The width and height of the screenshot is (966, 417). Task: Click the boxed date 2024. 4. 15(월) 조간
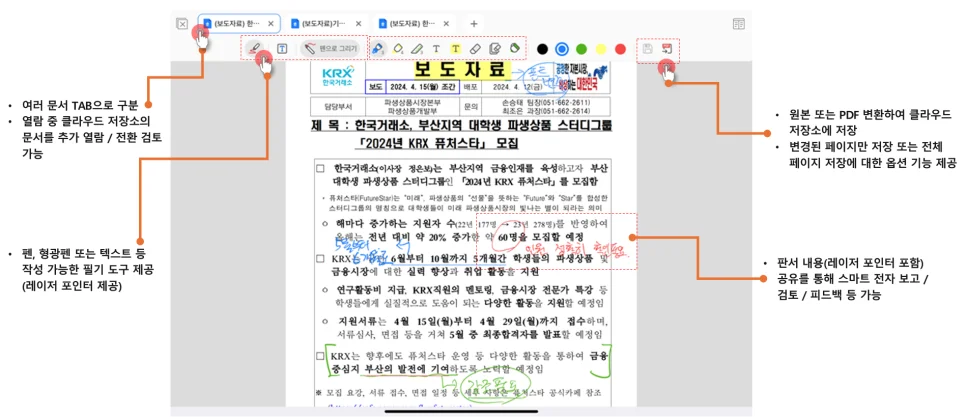point(422,86)
